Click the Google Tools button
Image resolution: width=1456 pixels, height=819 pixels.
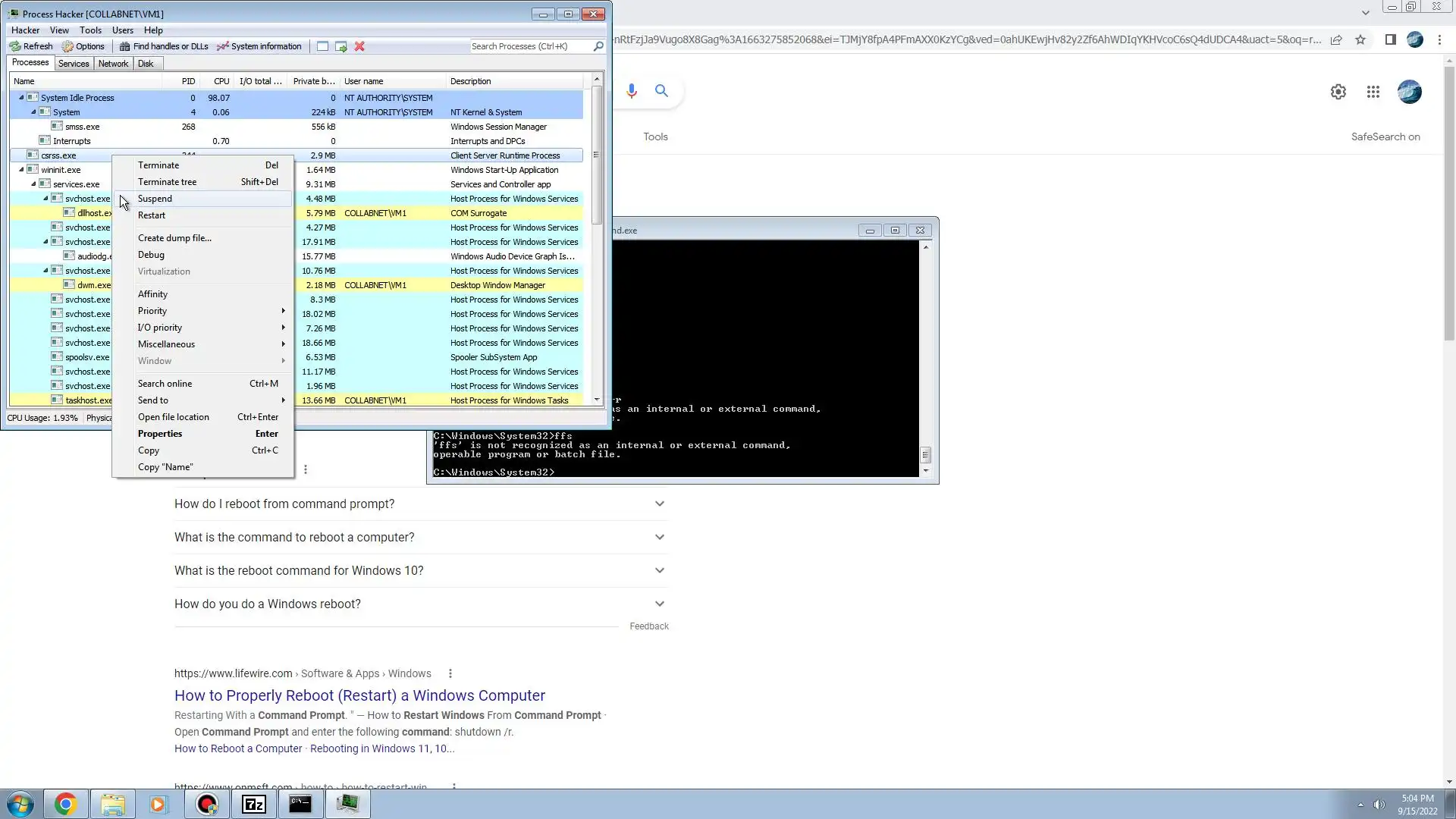pos(655,136)
